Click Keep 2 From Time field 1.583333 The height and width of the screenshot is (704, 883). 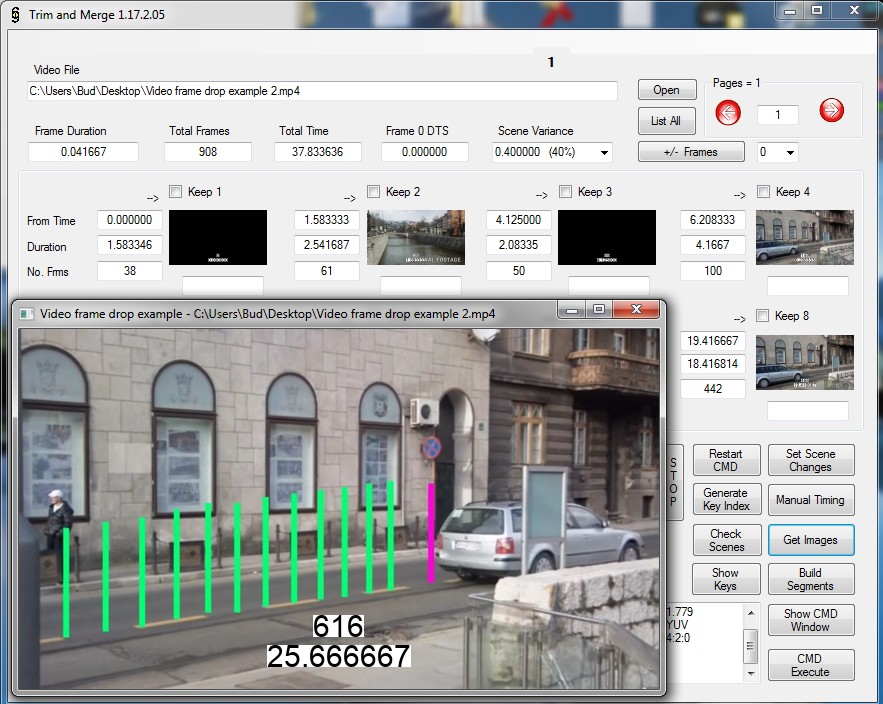[327, 220]
